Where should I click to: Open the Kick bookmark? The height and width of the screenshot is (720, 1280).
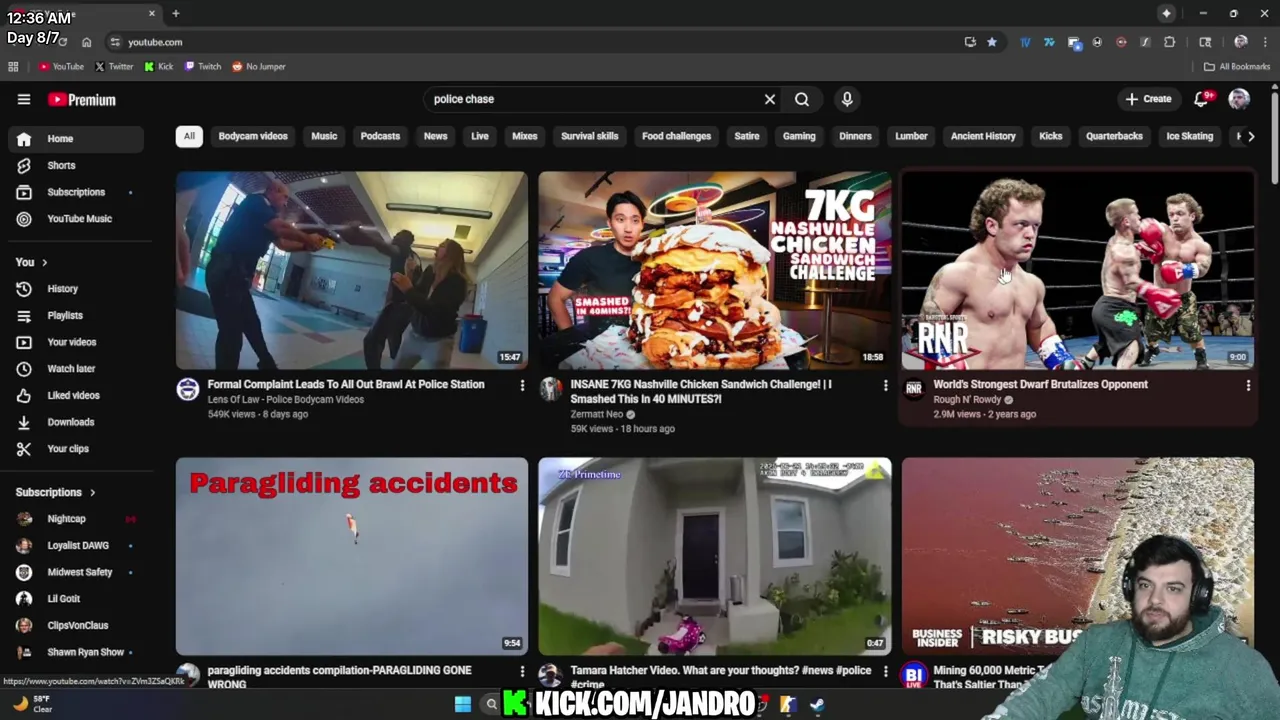(x=158, y=66)
